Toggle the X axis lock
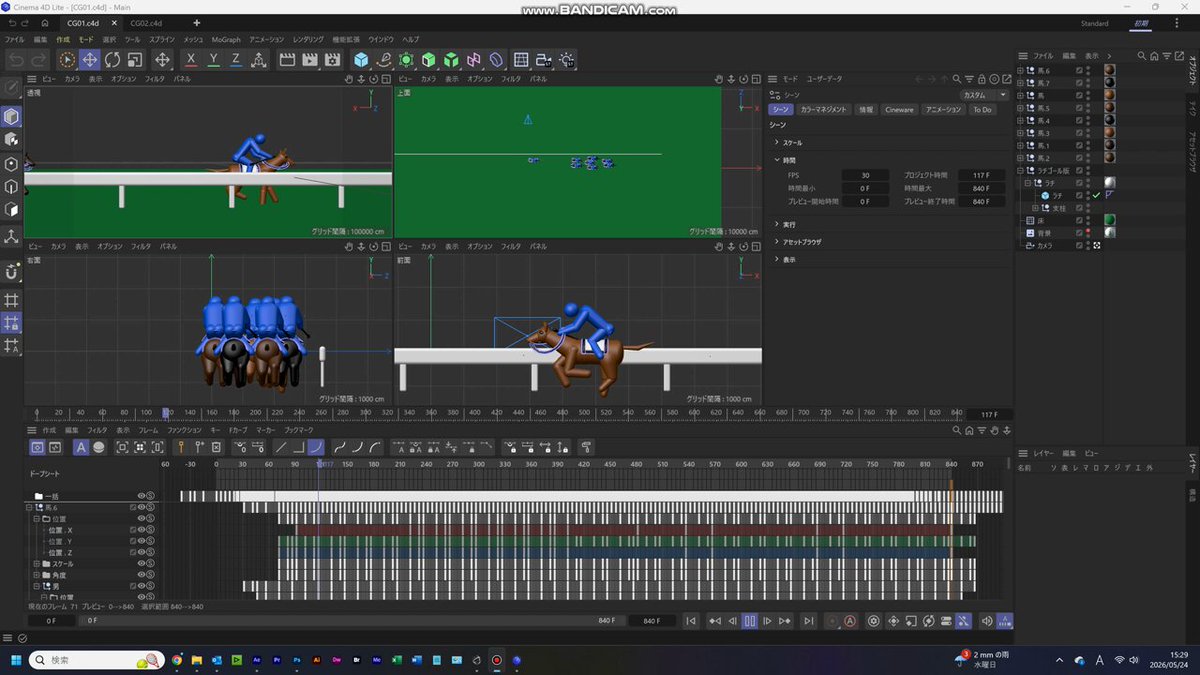Image resolution: width=1200 pixels, height=675 pixels. click(191, 60)
